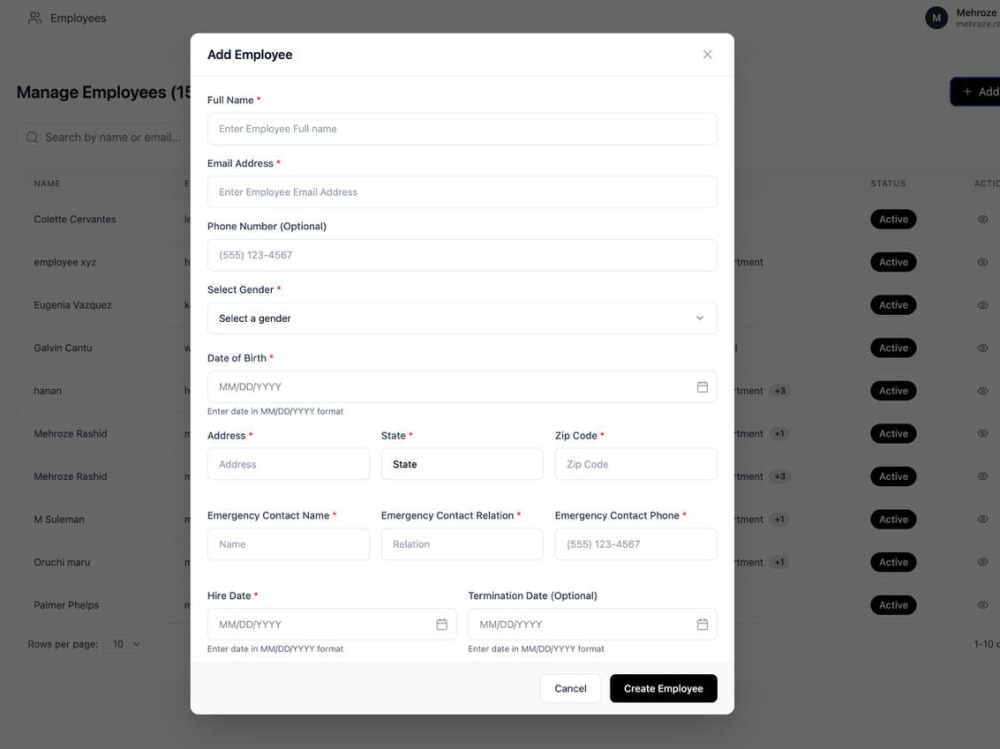1000x749 pixels.
Task: Select the Colette Cervantes name cell
Action: coord(75,219)
